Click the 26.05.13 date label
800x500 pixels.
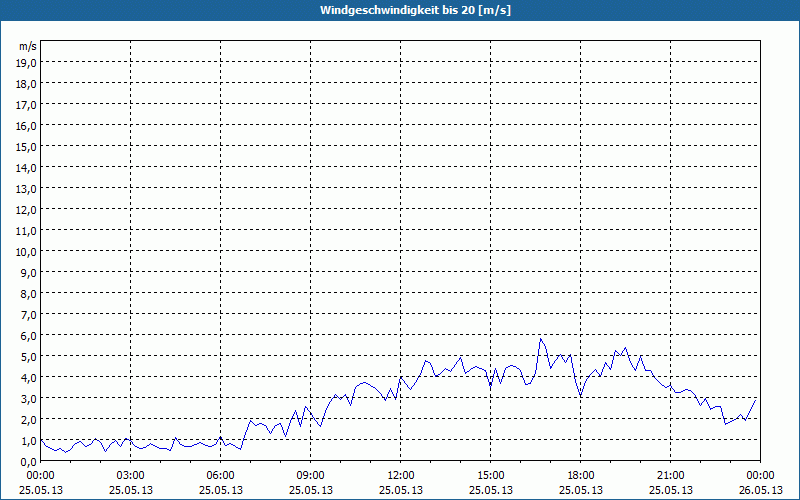761,490
